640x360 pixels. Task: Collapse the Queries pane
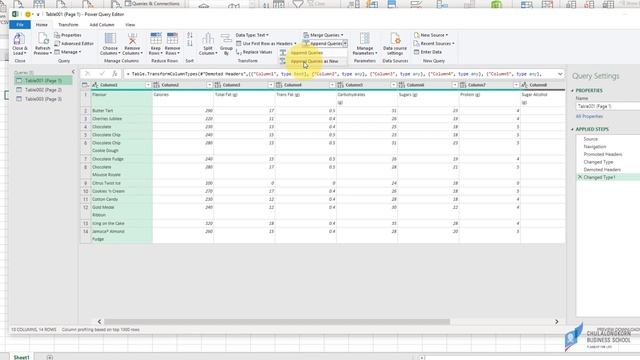click(73, 72)
